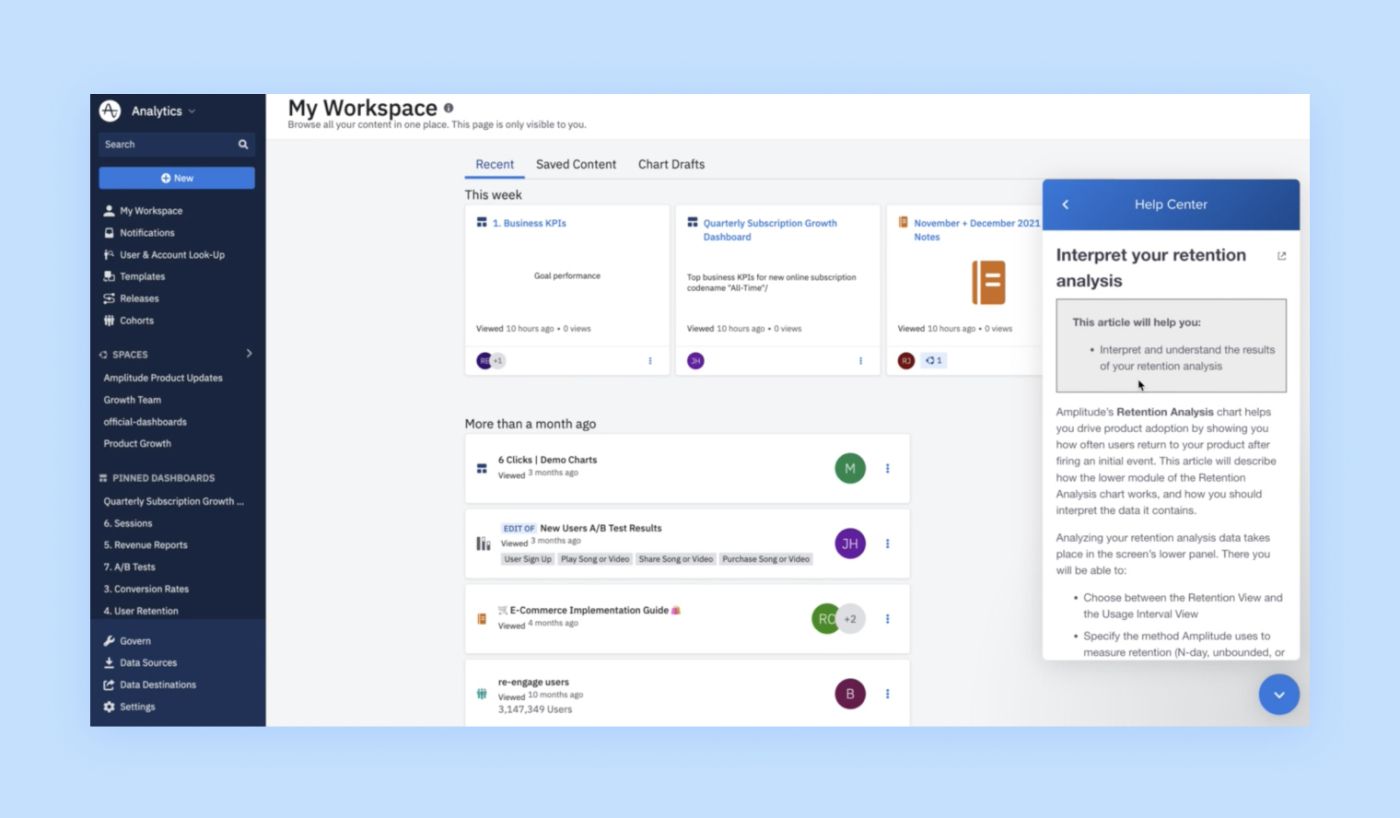
Task: Click the Cohorts sidebar icon
Action: click(x=109, y=321)
